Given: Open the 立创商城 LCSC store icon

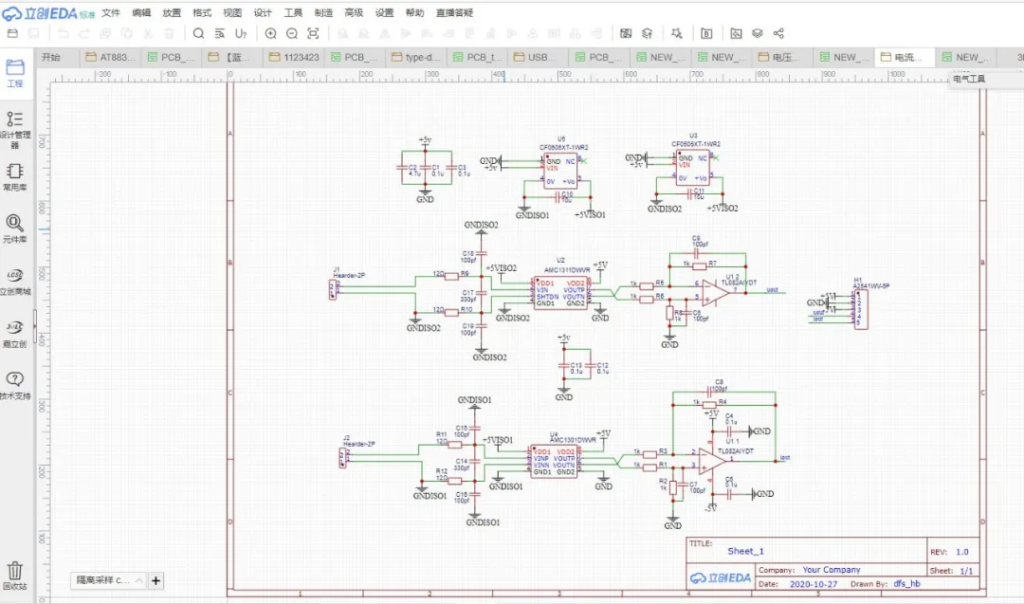Looking at the screenshot, I should point(15,280).
